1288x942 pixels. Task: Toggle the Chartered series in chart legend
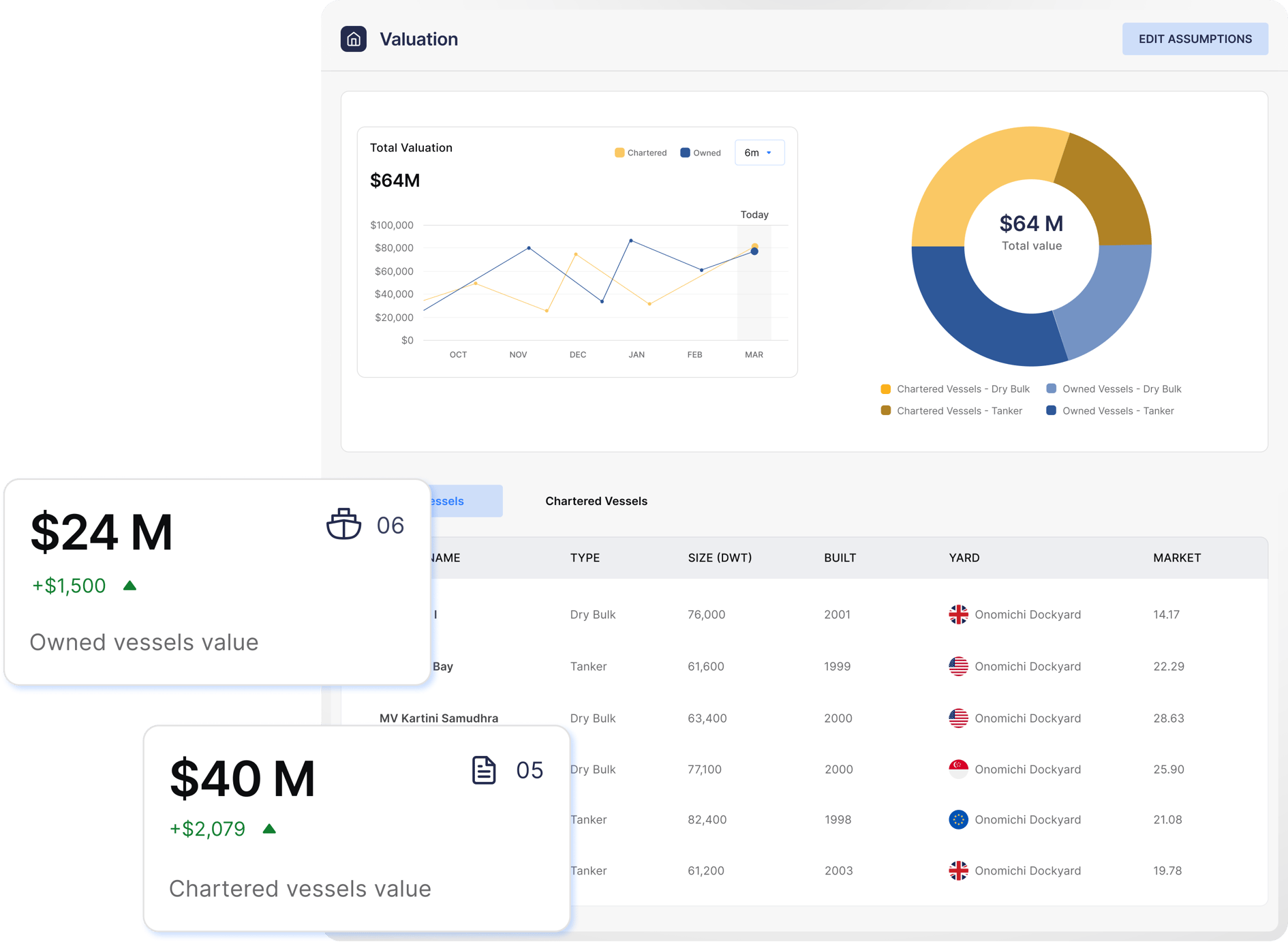640,153
